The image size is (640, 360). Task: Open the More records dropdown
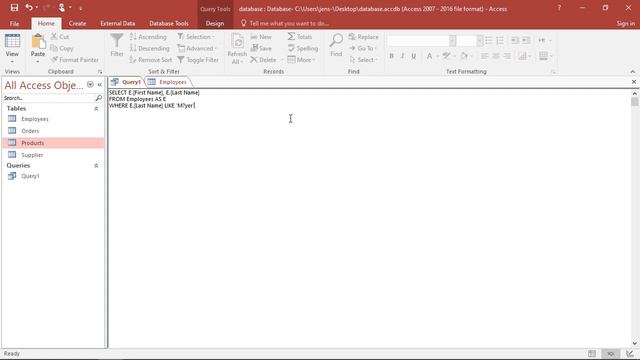point(302,60)
